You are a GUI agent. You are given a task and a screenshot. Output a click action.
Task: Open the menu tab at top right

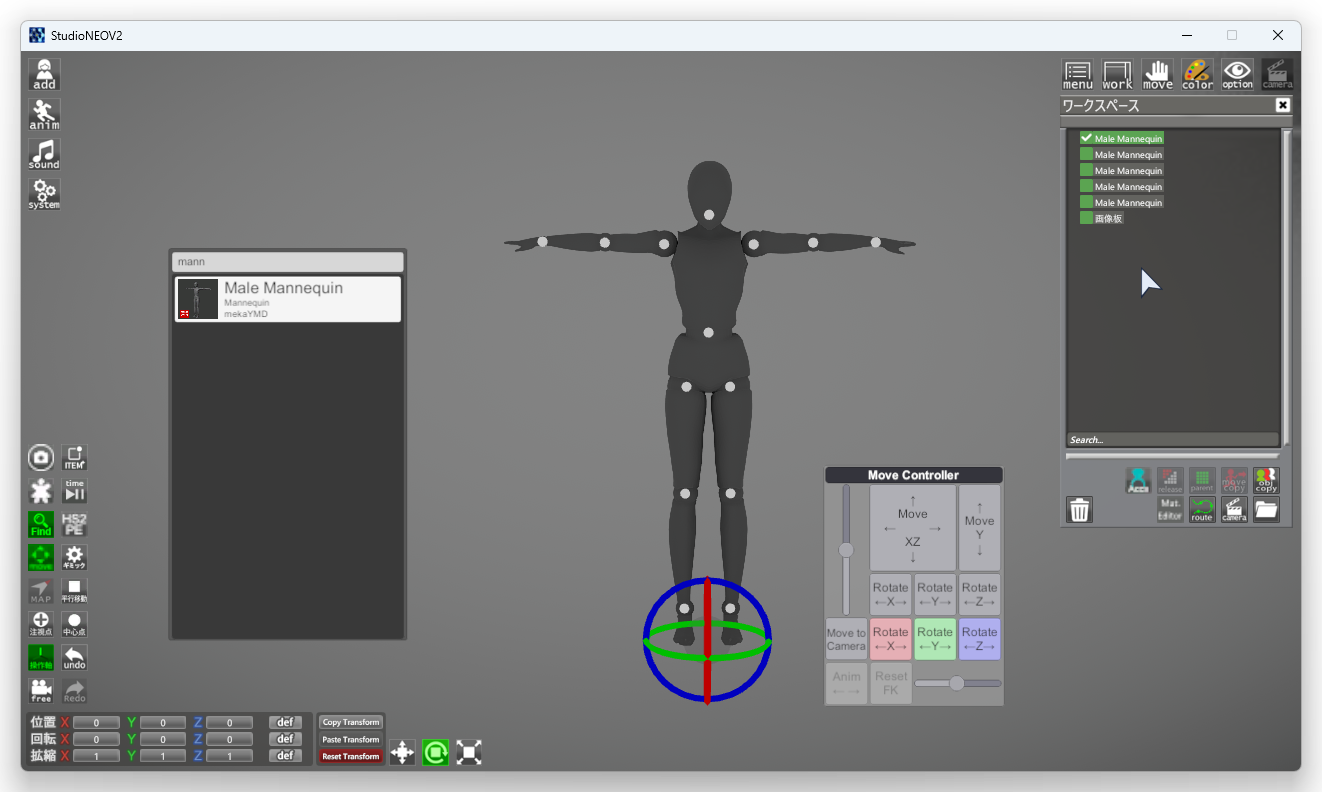point(1077,74)
